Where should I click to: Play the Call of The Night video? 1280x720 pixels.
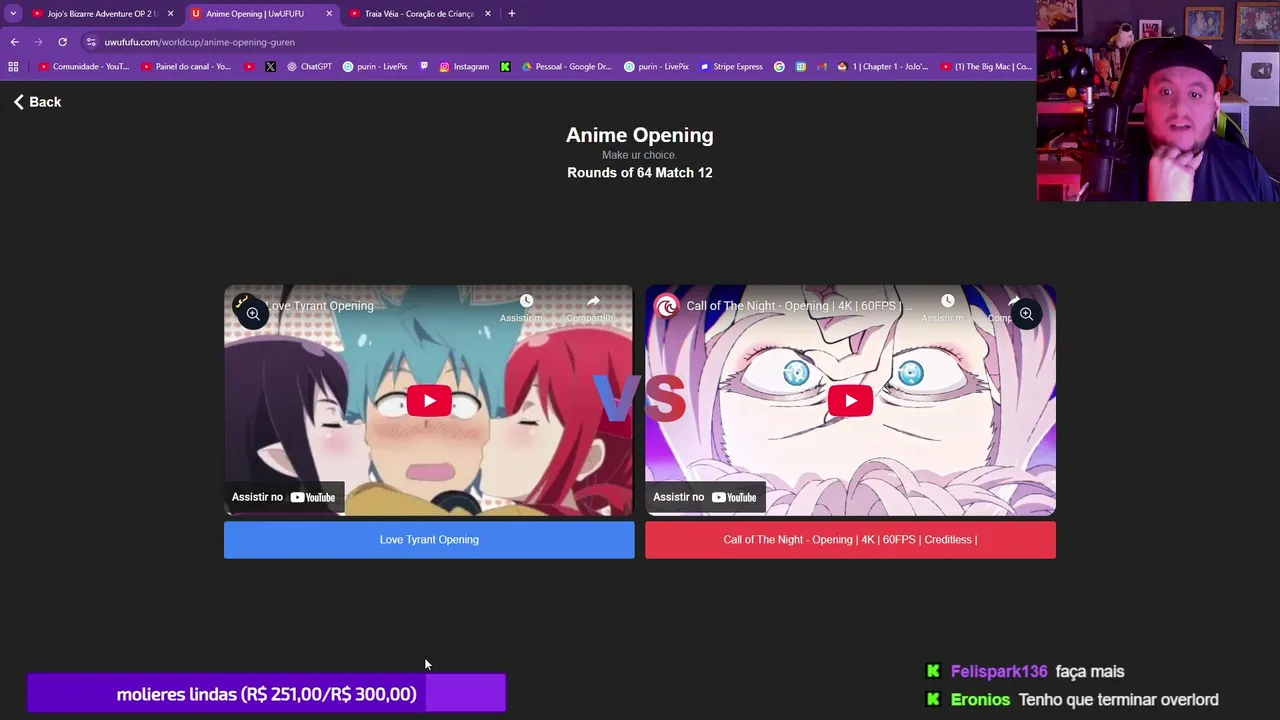[850, 401]
